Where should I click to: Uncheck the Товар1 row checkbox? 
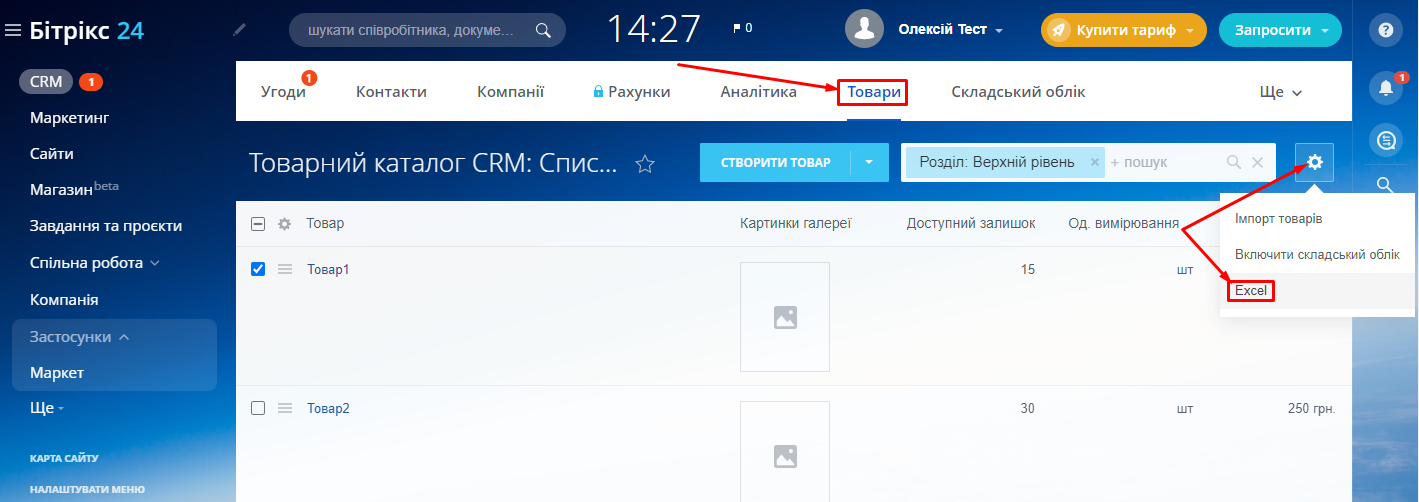(x=258, y=269)
